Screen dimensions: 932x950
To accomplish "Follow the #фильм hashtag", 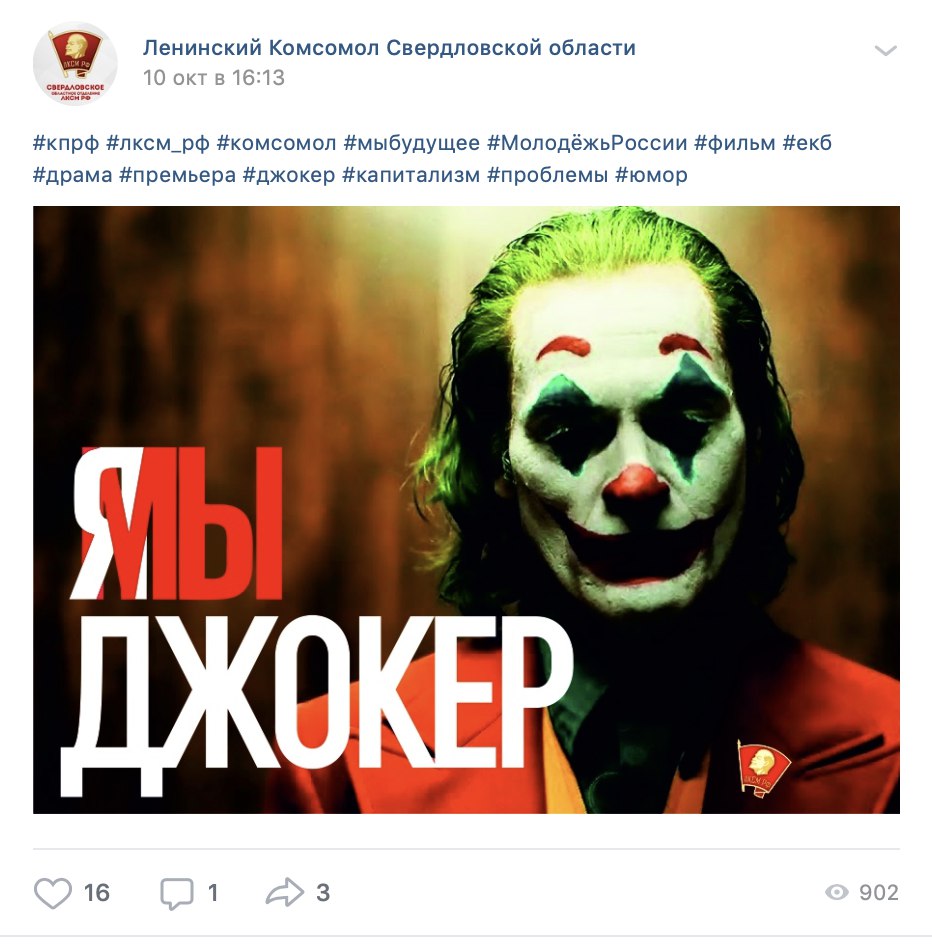I will [734, 144].
